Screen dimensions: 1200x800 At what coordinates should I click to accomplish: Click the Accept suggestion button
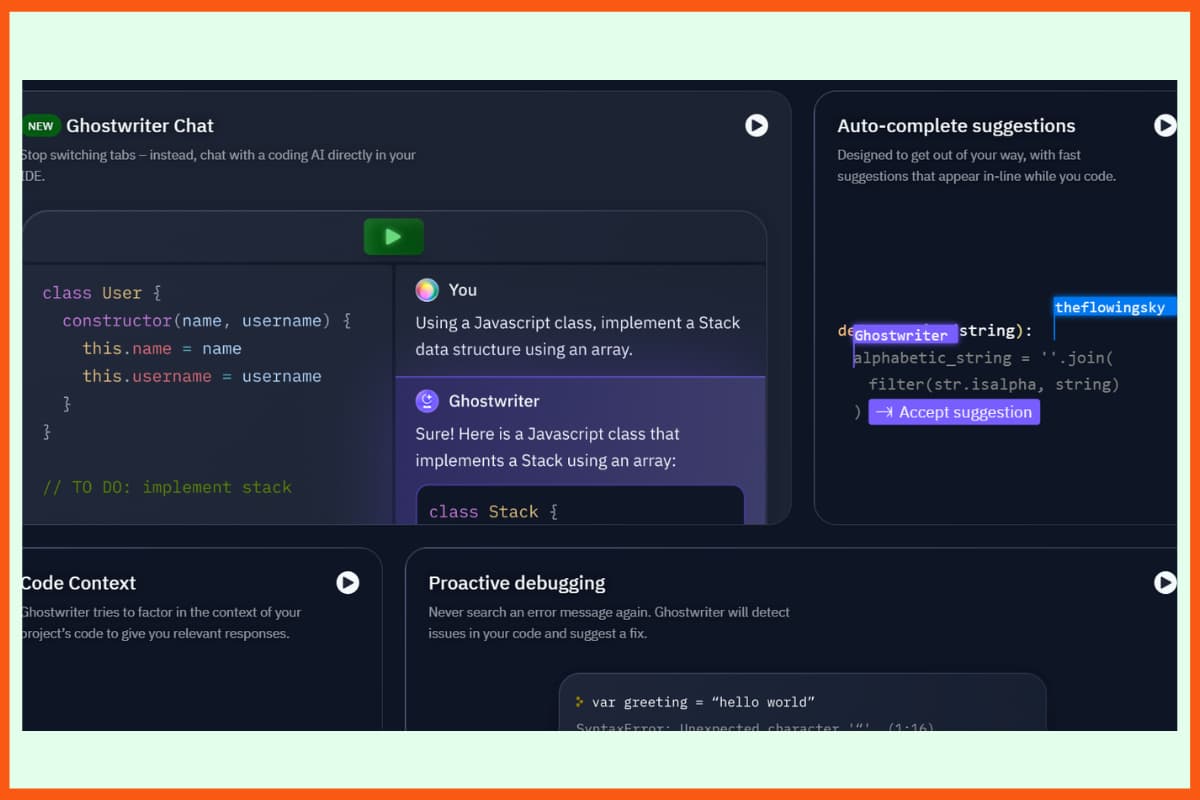954,412
